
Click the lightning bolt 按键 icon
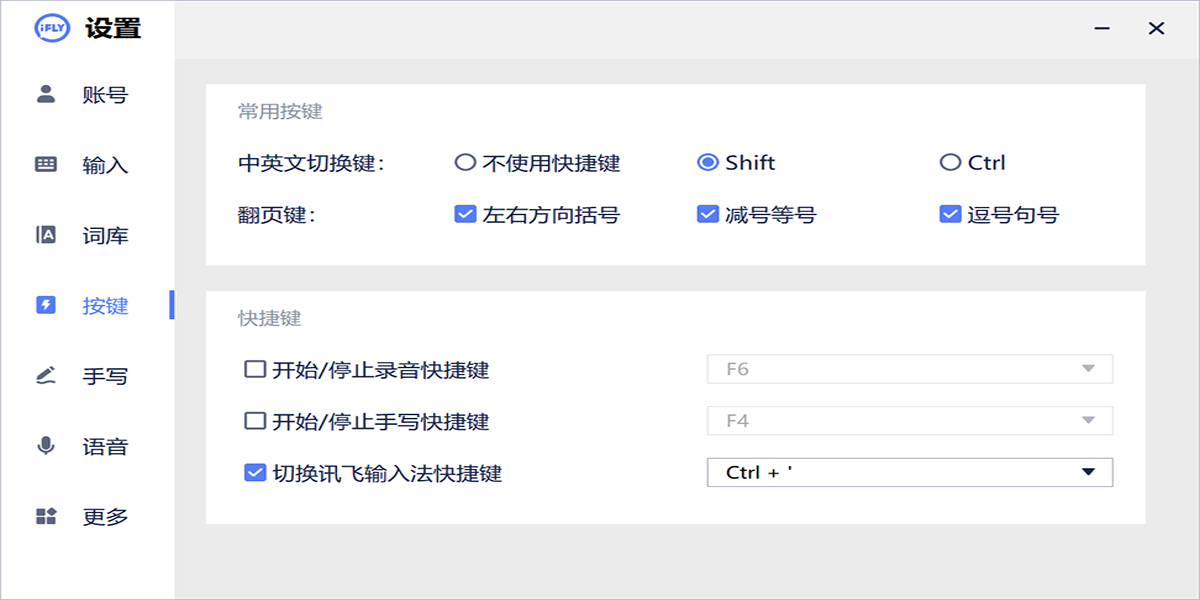[x=44, y=305]
